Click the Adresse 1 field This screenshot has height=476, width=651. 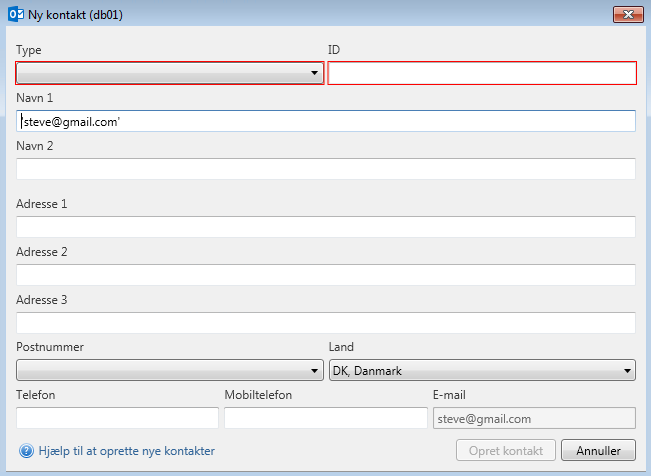pos(326,227)
